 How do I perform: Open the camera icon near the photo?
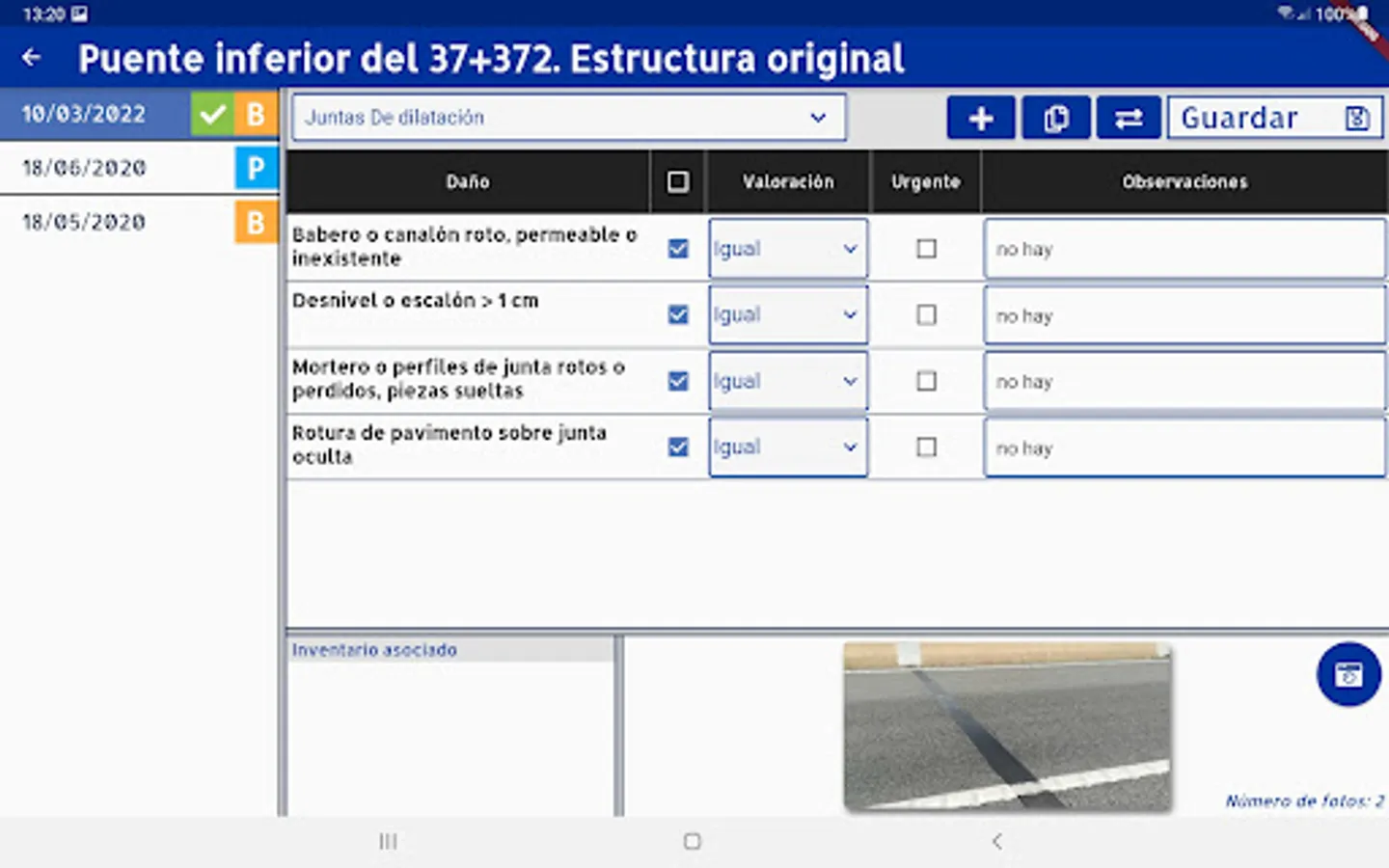pos(1348,674)
